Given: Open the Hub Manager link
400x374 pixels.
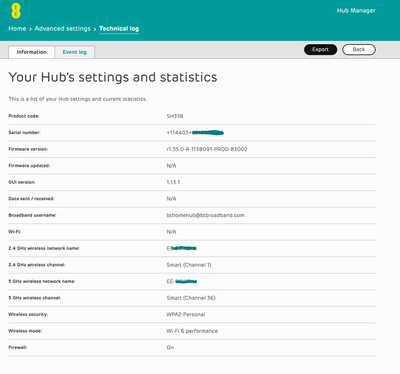Looking at the screenshot, I should pyautogui.click(x=356, y=11).
